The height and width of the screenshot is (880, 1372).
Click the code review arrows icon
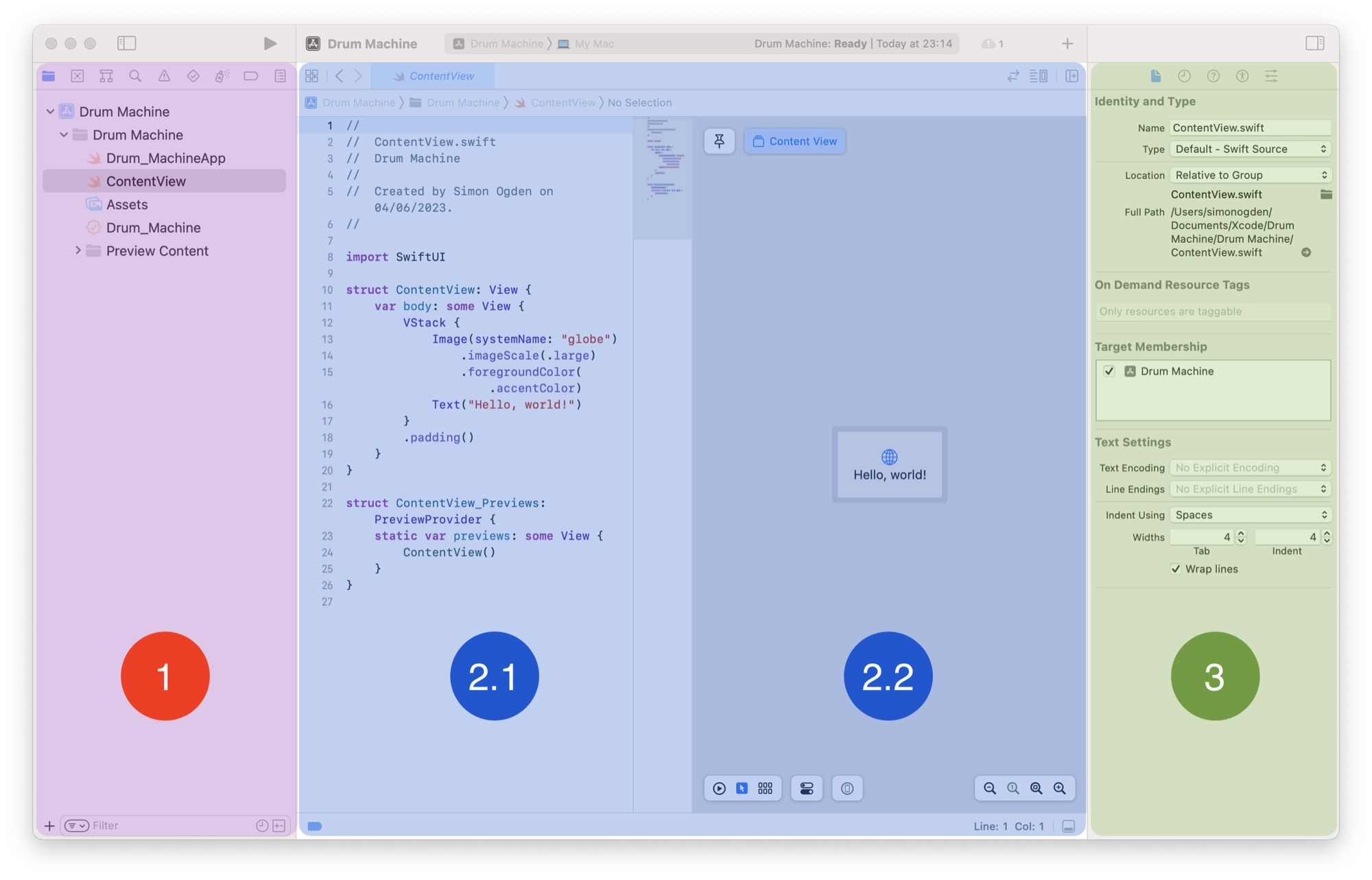click(1013, 76)
